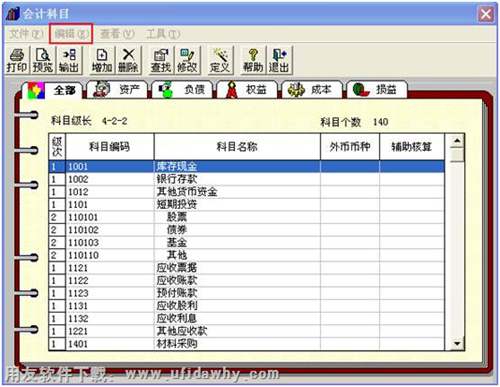Click the 科目名称 column header

pos(237,147)
